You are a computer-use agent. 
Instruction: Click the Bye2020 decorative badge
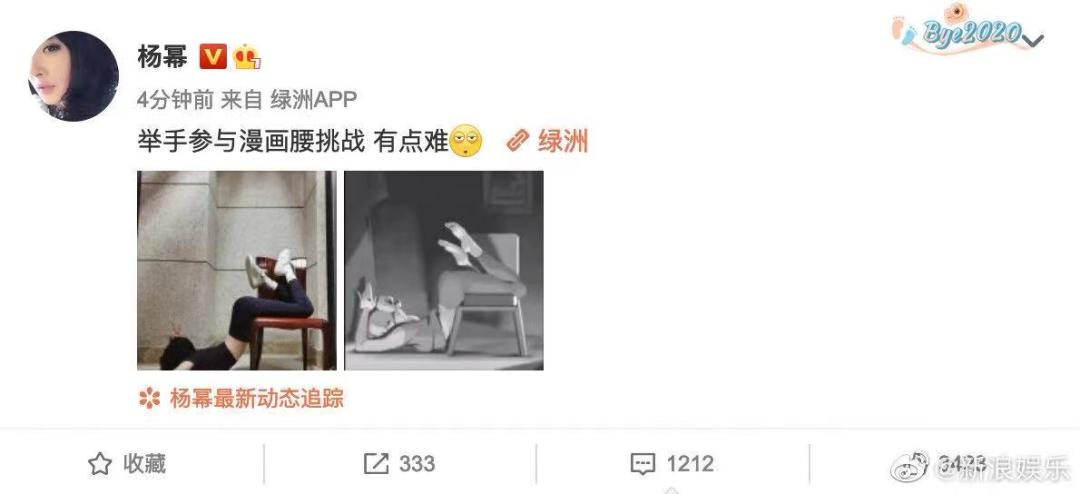[x=962, y=30]
